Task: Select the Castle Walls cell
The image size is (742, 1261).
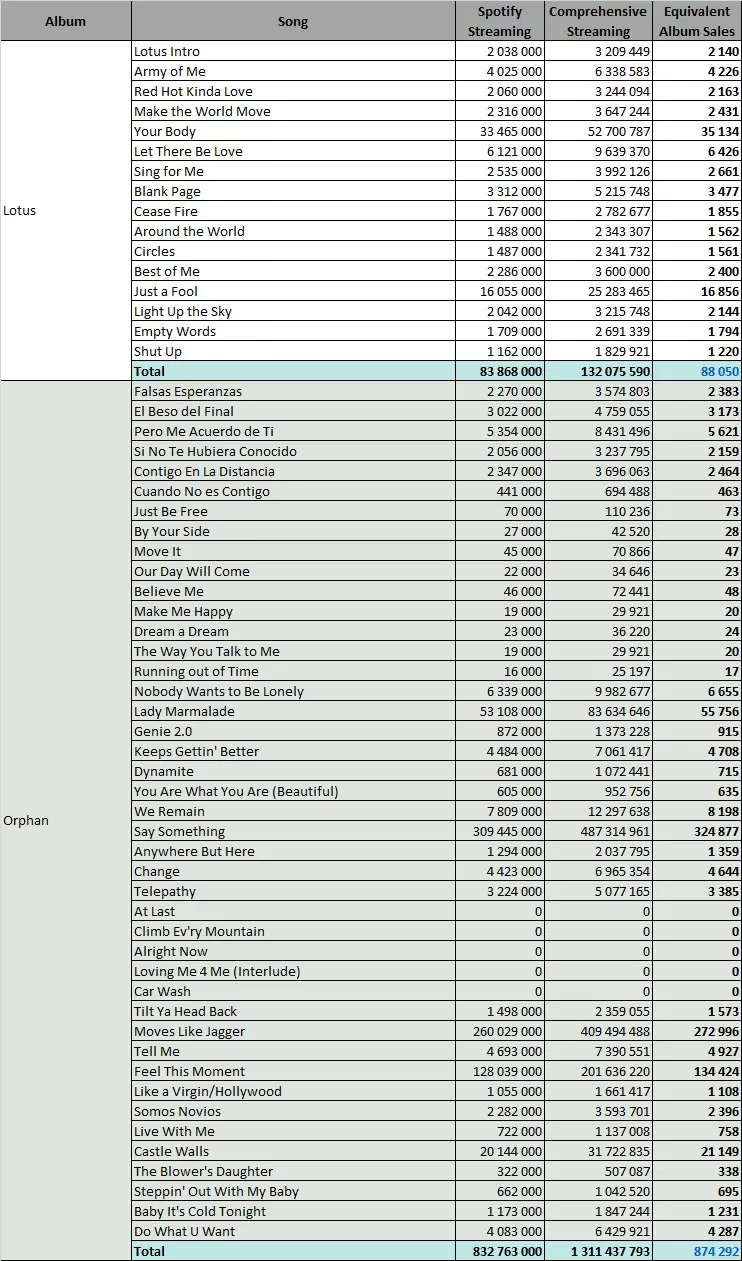Action: pyautogui.click(x=293, y=1151)
